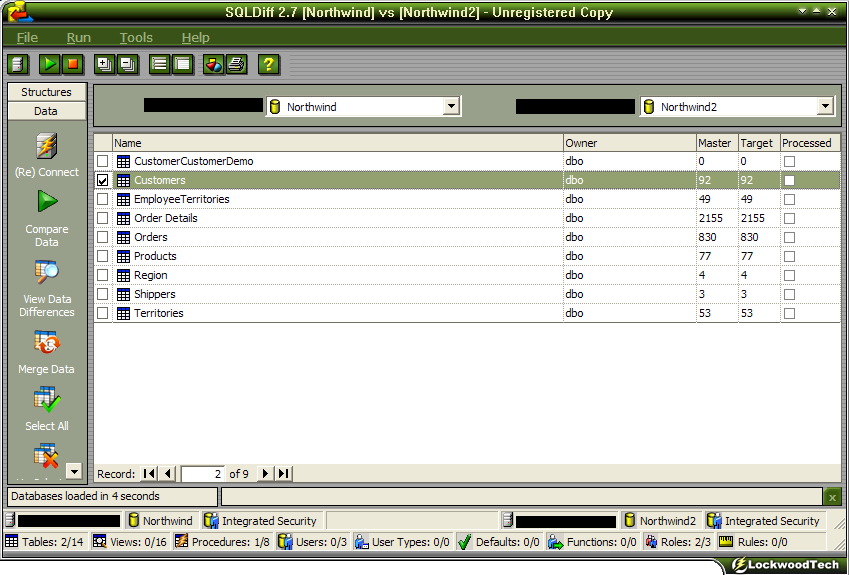
Task: Click the Target column header
Action: pos(759,143)
